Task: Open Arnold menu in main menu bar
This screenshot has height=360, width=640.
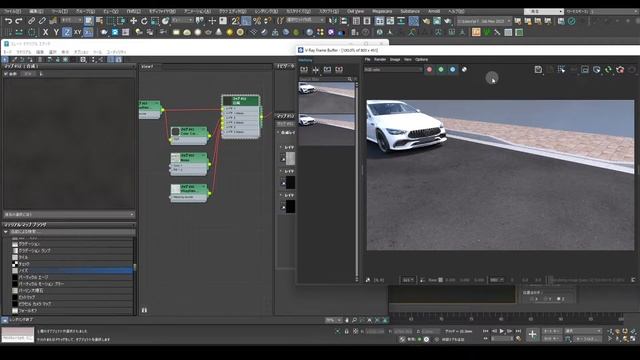Action: [434, 11]
